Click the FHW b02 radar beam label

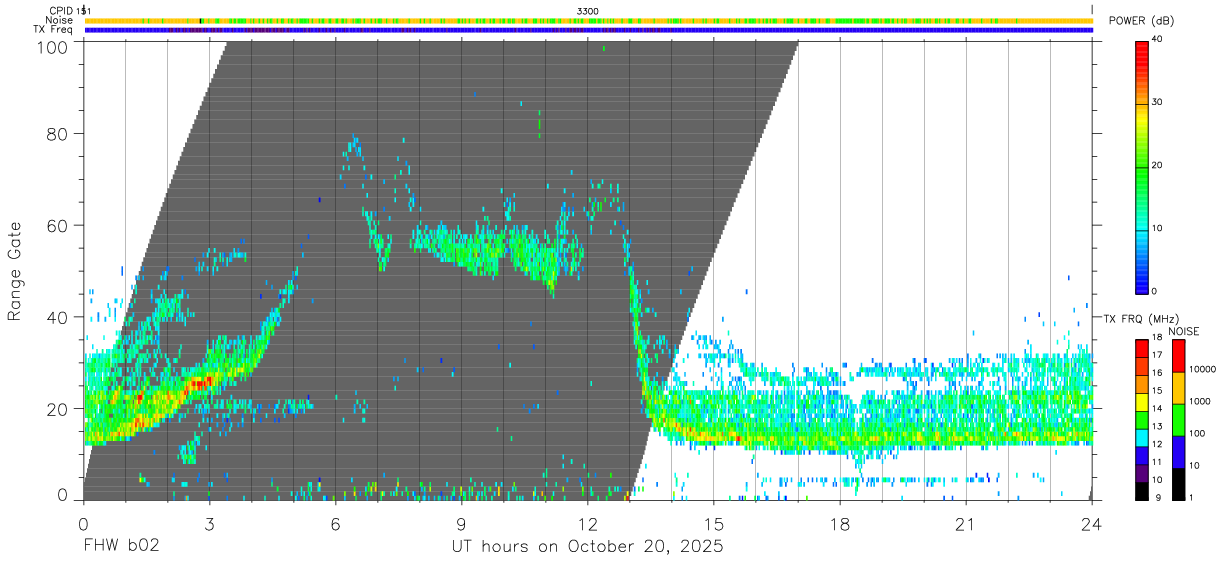click(x=121, y=547)
